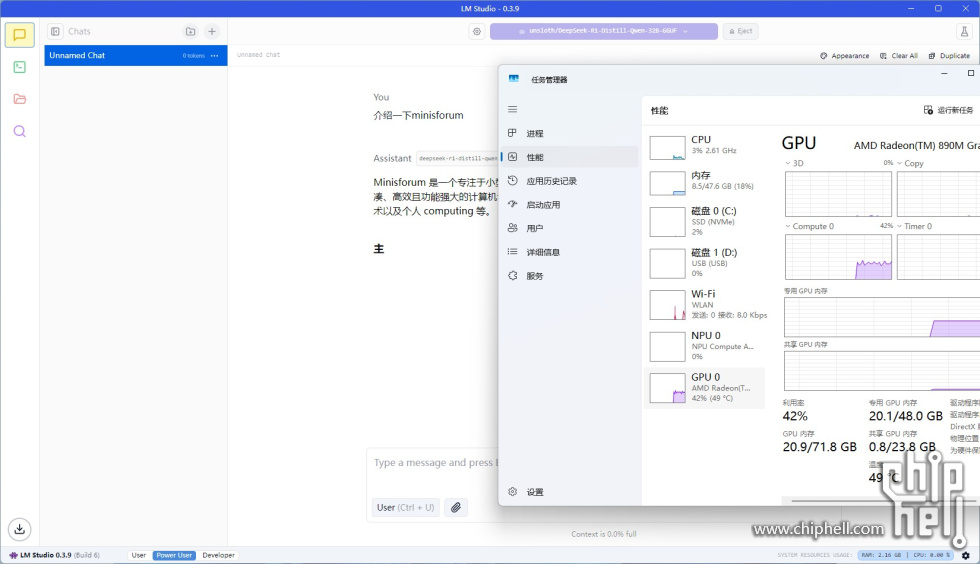This screenshot has height=564, width=980.
Task: Change message role with User (Ctrl + U) button
Action: [406, 508]
